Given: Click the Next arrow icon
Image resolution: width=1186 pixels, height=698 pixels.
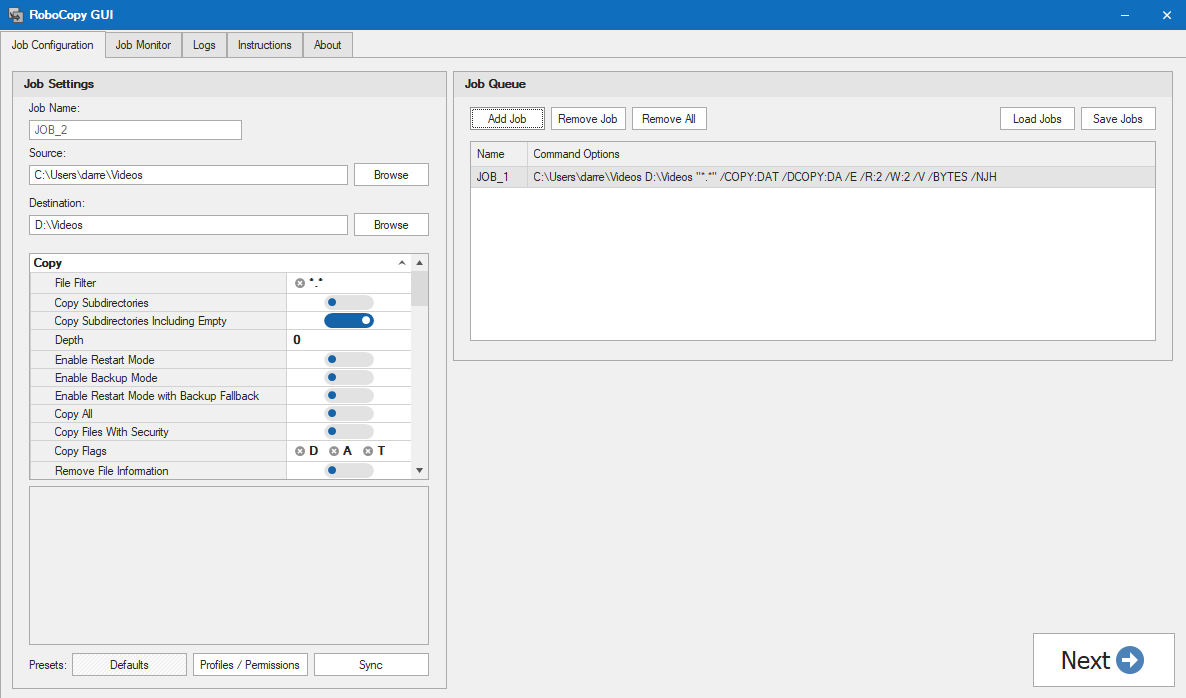Looking at the screenshot, I should (1131, 660).
